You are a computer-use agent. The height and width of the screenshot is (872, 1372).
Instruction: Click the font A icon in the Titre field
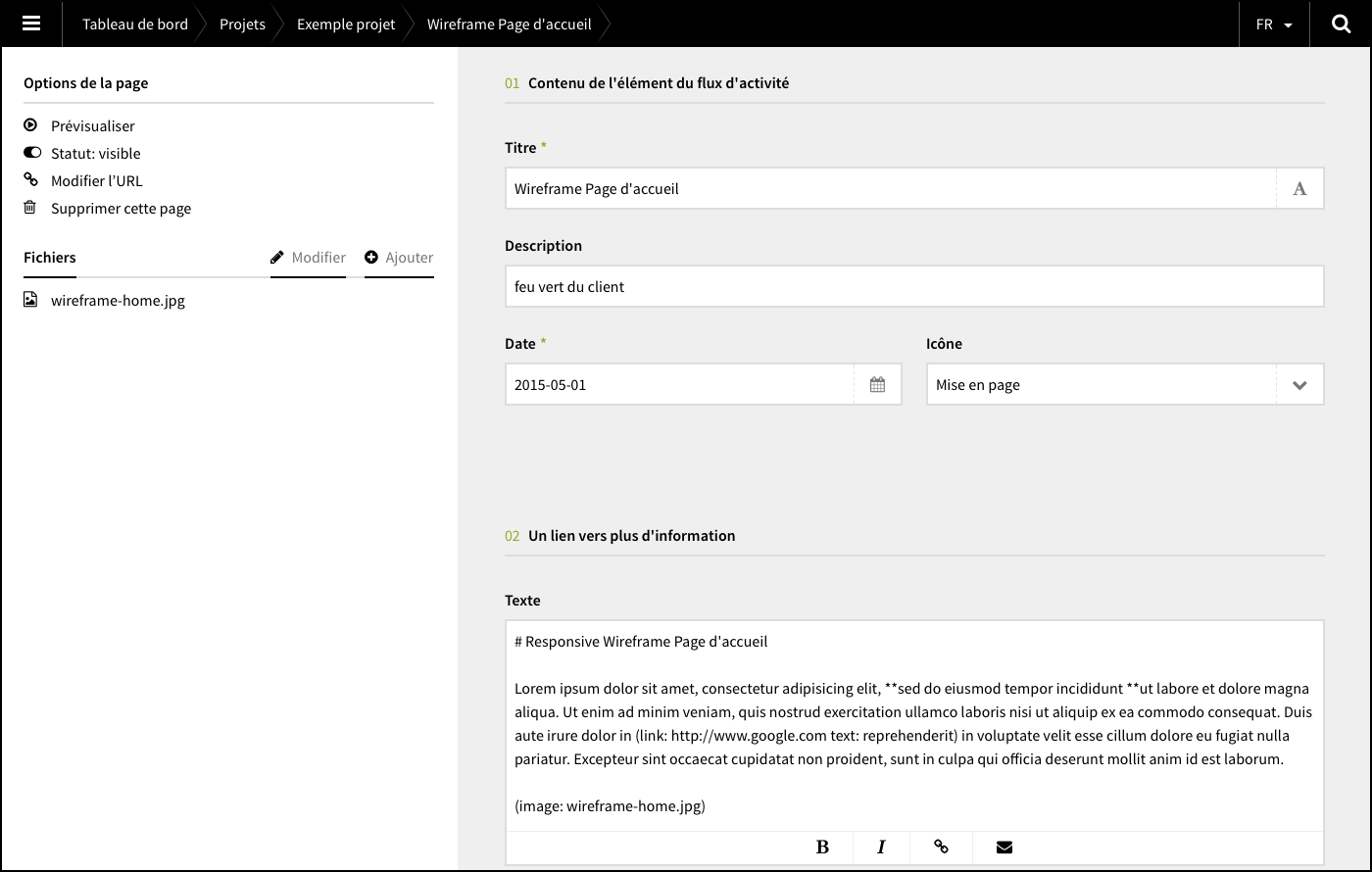click(x=1299, y=188)
